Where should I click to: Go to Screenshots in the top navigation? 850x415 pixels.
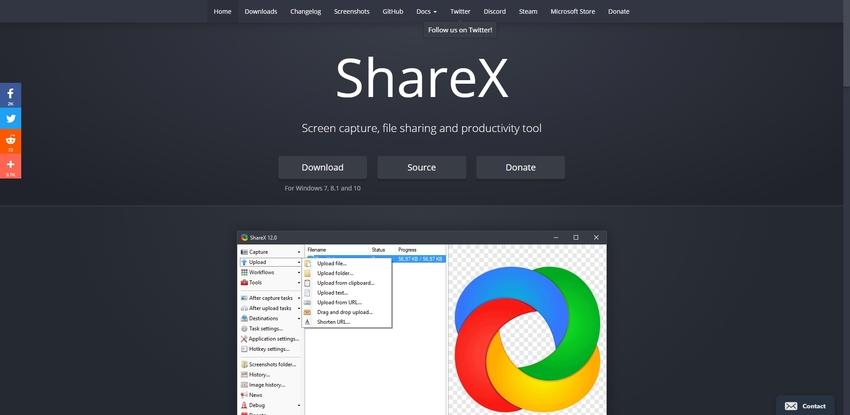[350, 11]
